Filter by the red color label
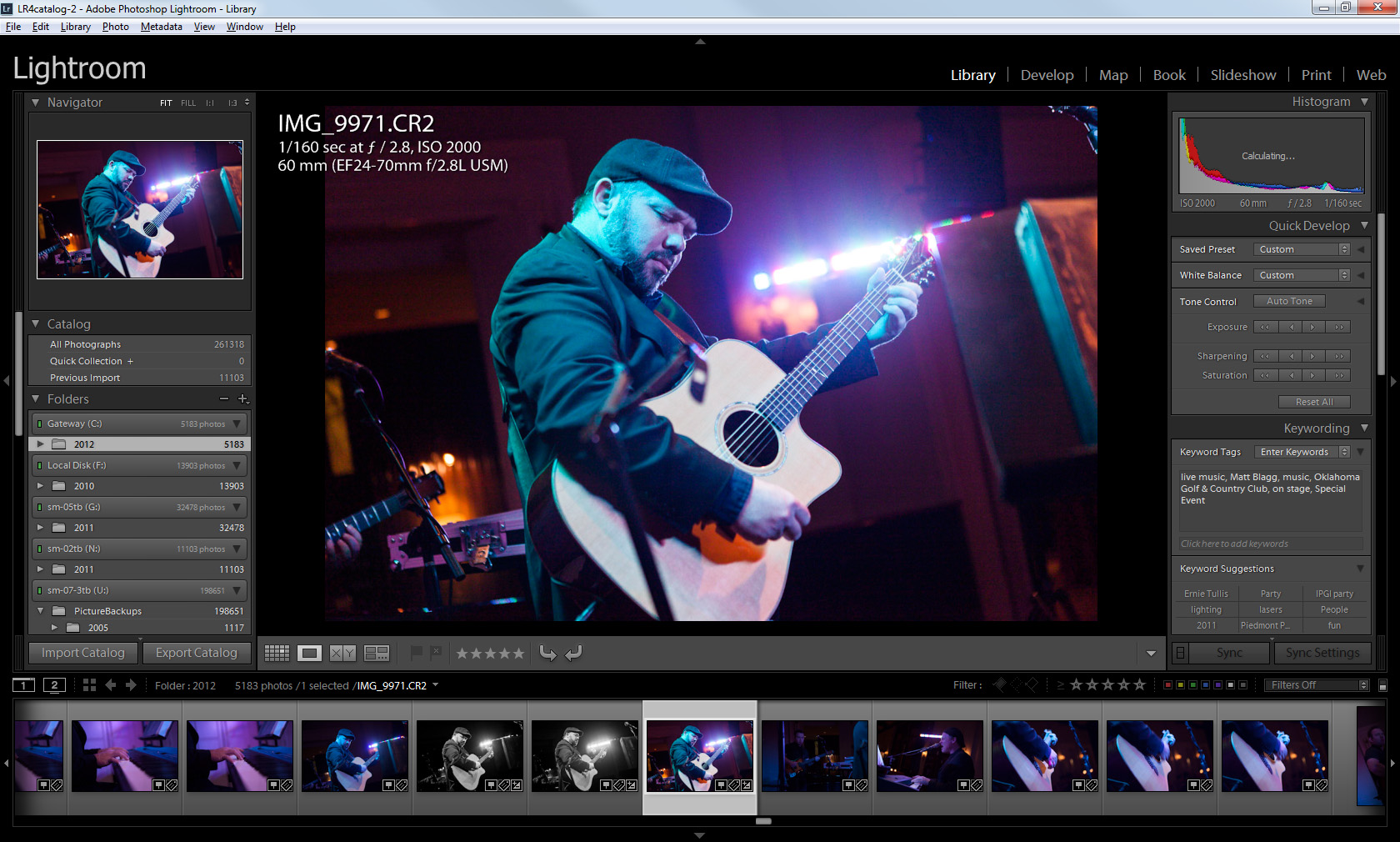 coord(1167,685)
